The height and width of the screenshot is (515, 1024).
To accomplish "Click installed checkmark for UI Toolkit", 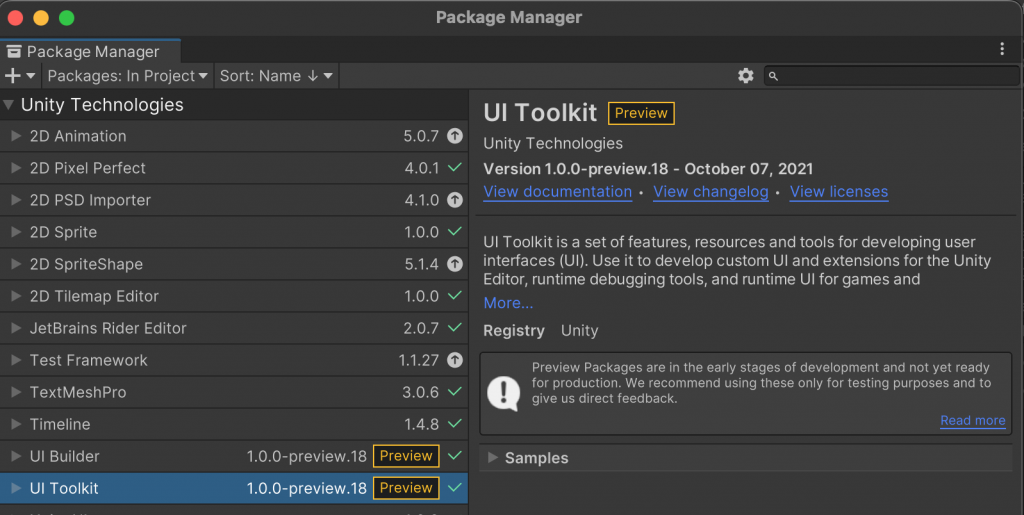I will click(455, 487).
